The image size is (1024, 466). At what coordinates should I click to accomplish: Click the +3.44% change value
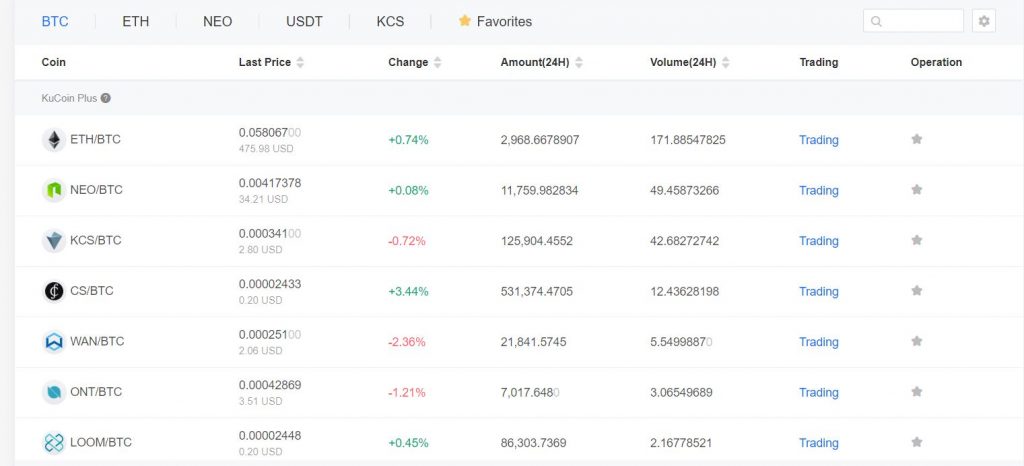pyautogui.click(x=408, y=292)
